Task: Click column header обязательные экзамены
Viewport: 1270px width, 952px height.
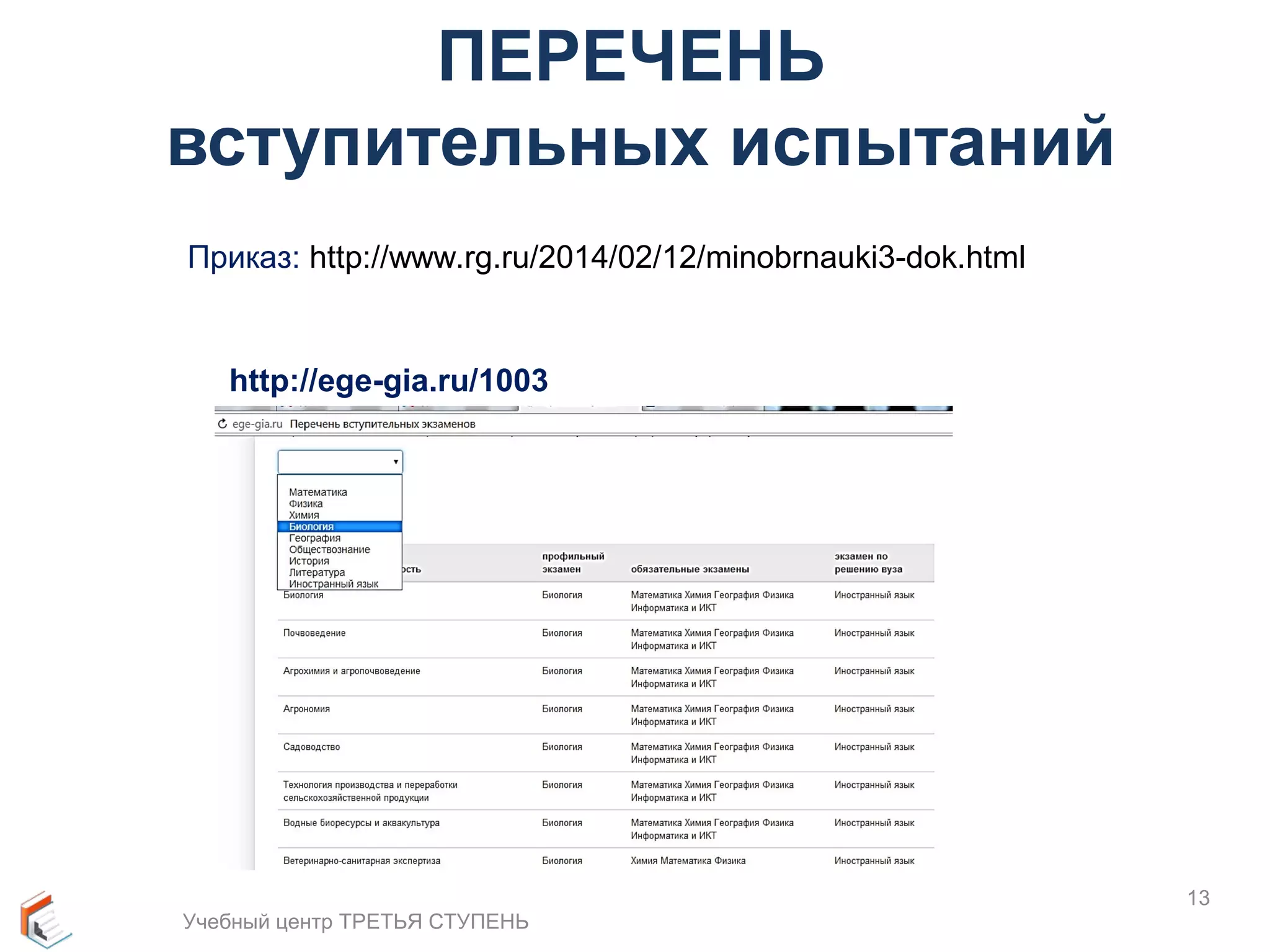Action: coord(690,569)
